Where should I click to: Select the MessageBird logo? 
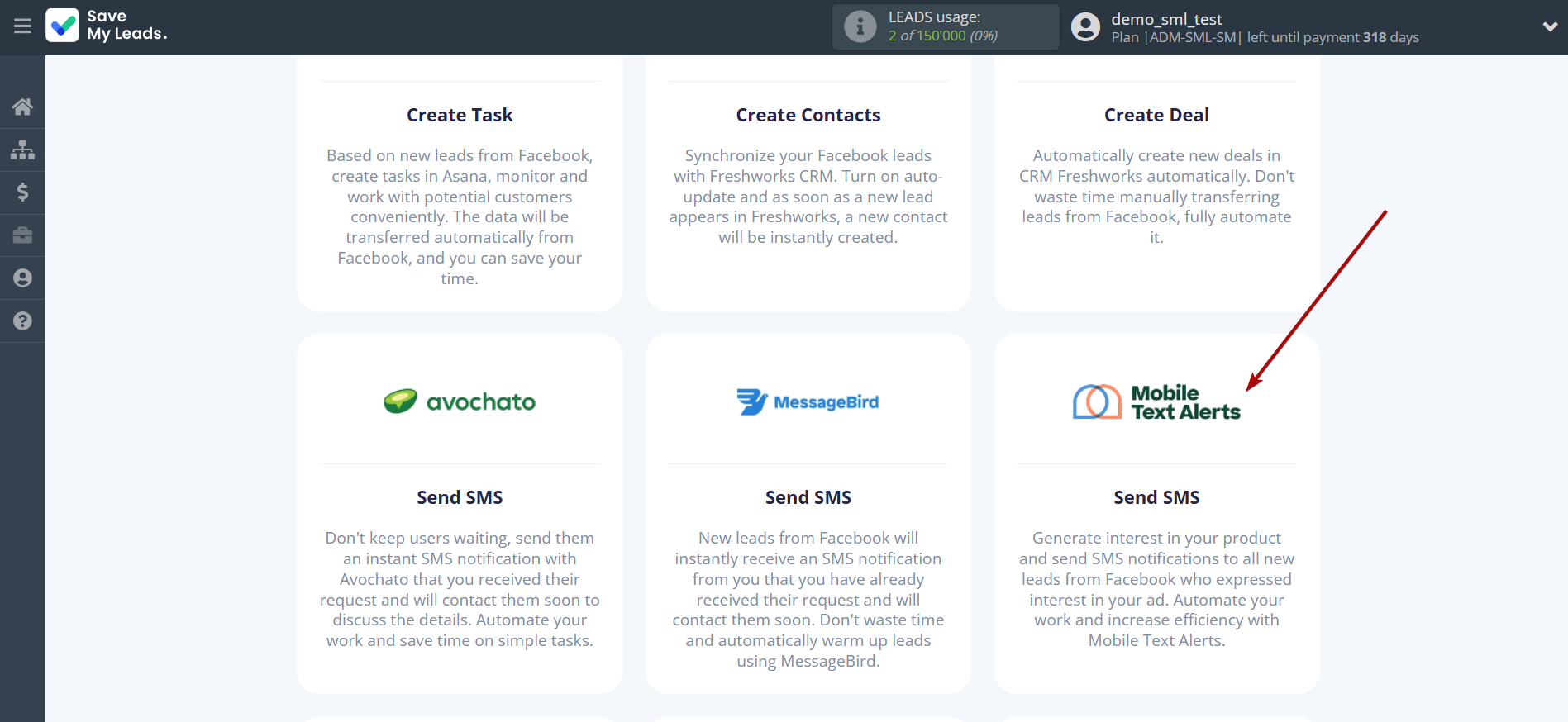(808, 402)
